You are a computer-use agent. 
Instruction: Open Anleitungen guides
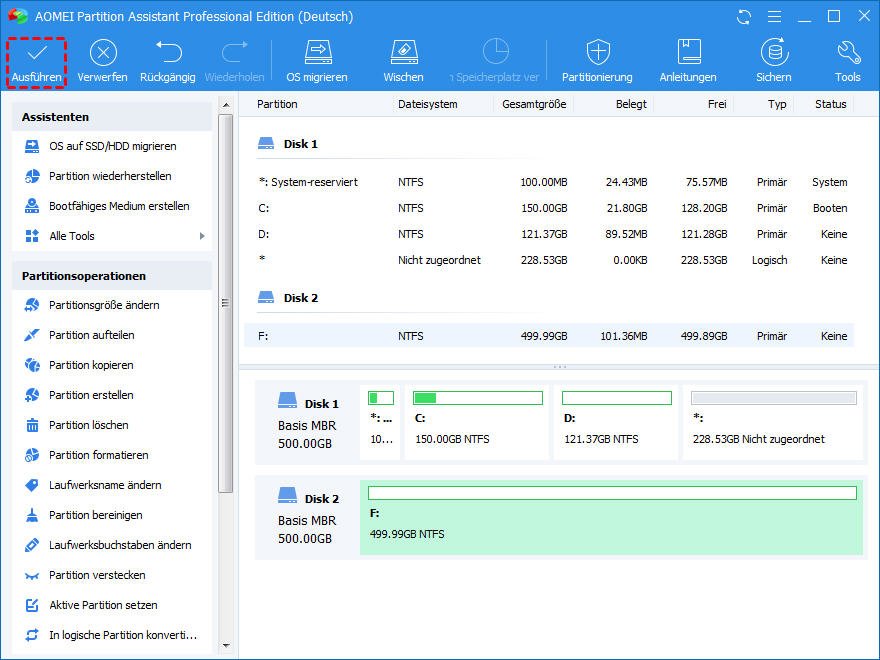(x=688, y=54)
